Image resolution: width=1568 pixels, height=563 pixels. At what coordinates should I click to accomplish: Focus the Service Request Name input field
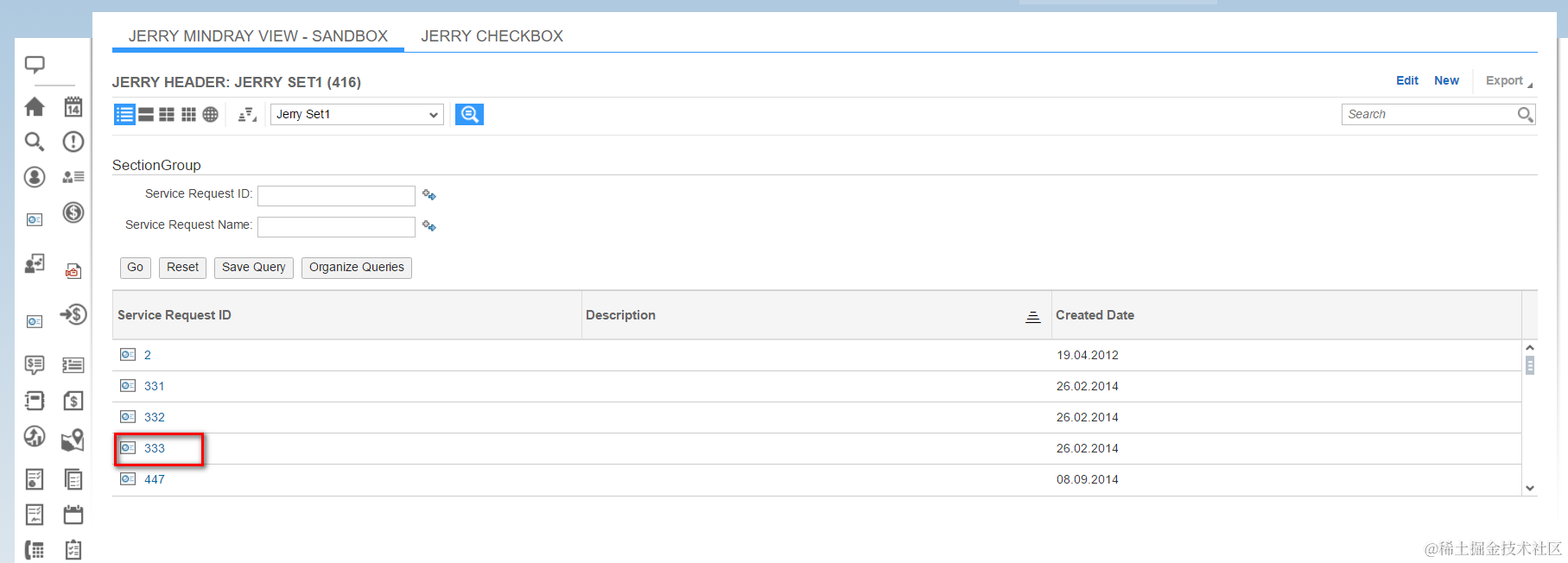336,227
